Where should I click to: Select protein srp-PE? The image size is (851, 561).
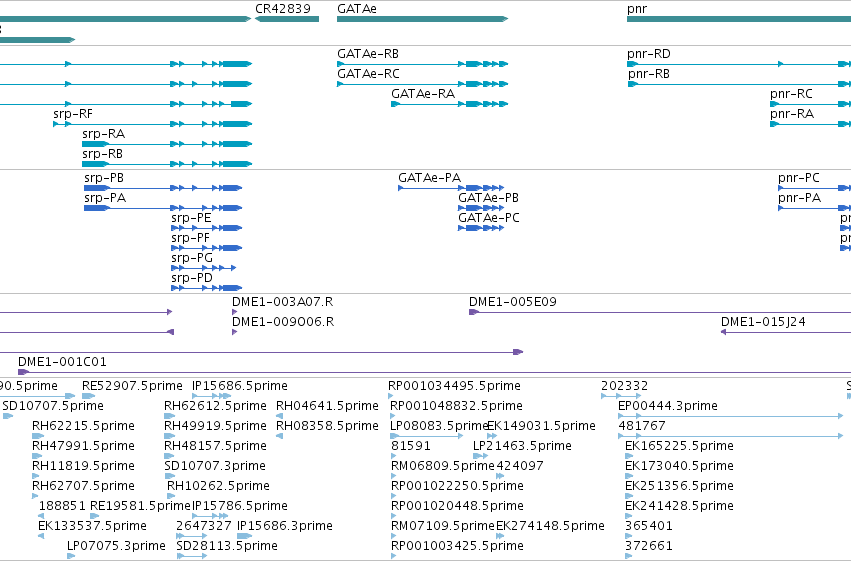point(206,228)
